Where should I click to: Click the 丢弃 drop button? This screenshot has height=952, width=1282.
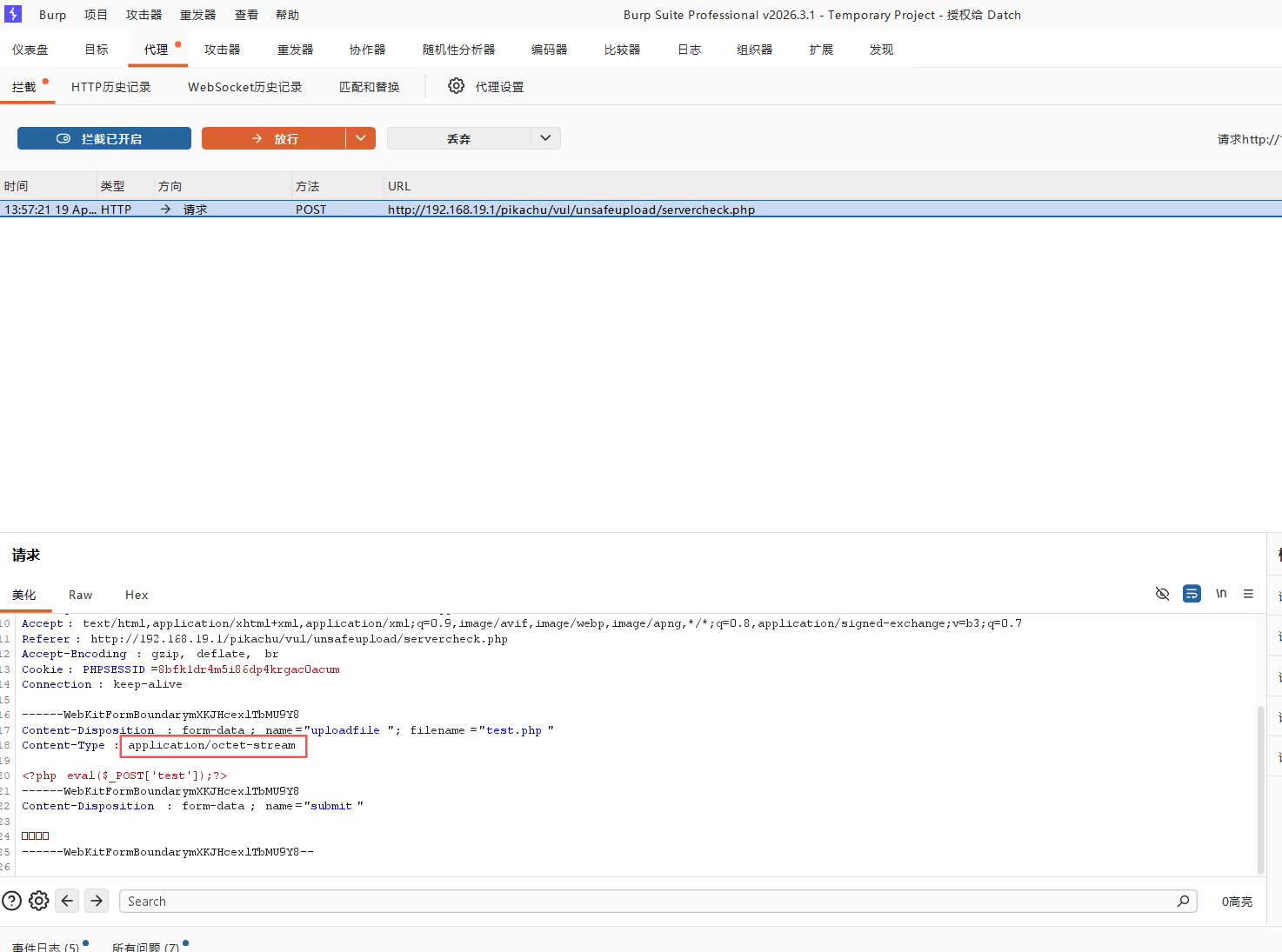[x=458, y=138]
